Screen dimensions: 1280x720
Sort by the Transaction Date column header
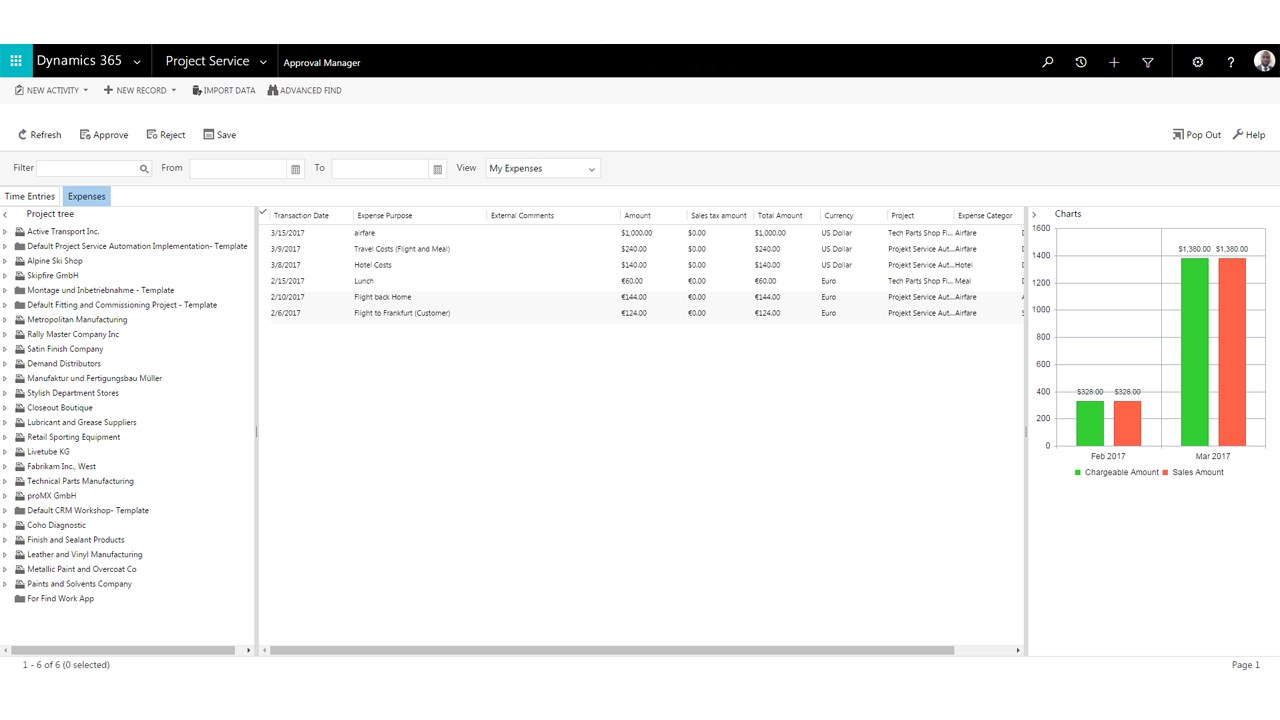[301, 216]
